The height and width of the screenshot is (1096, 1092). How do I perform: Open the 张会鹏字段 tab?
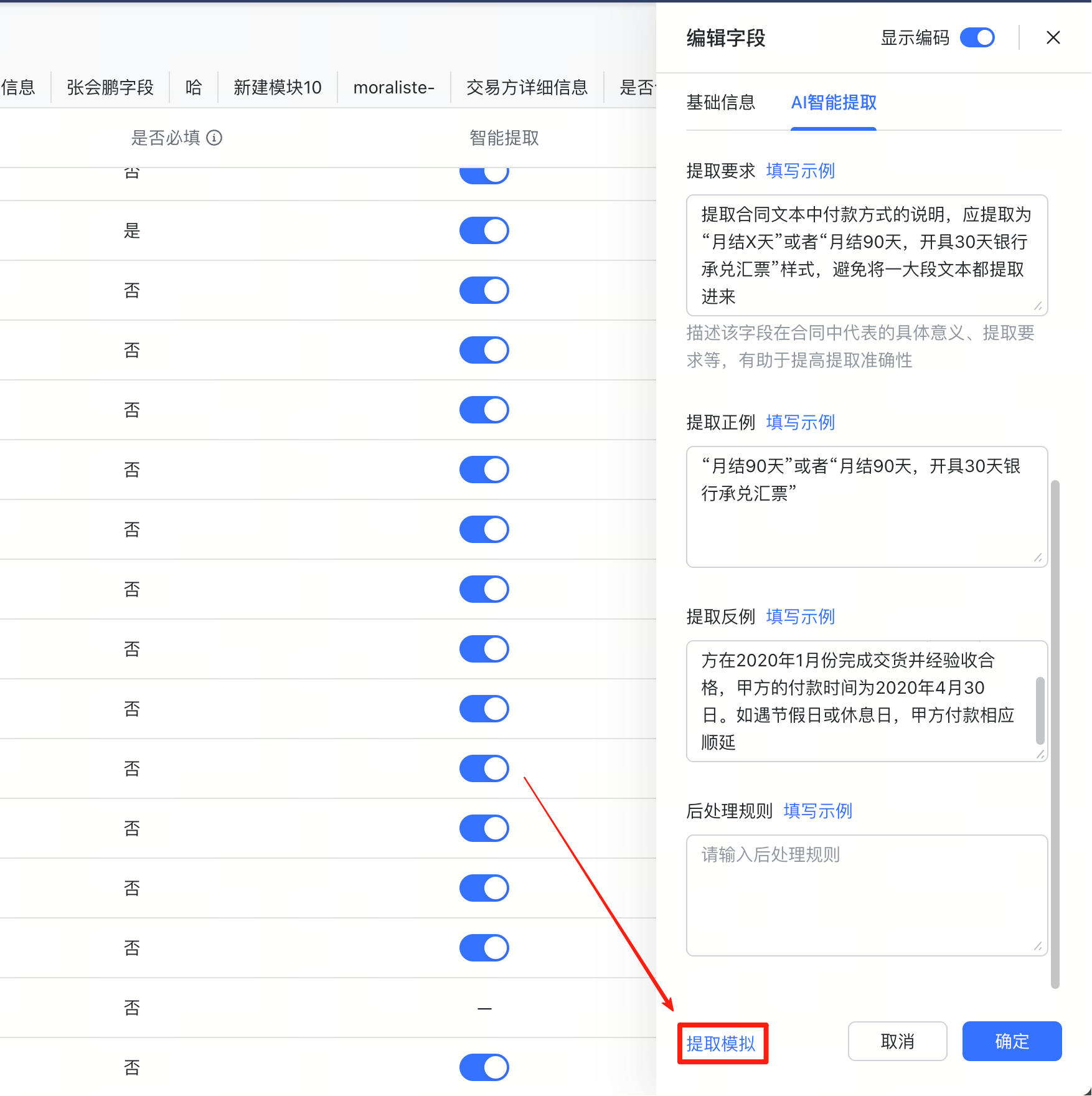110,87
